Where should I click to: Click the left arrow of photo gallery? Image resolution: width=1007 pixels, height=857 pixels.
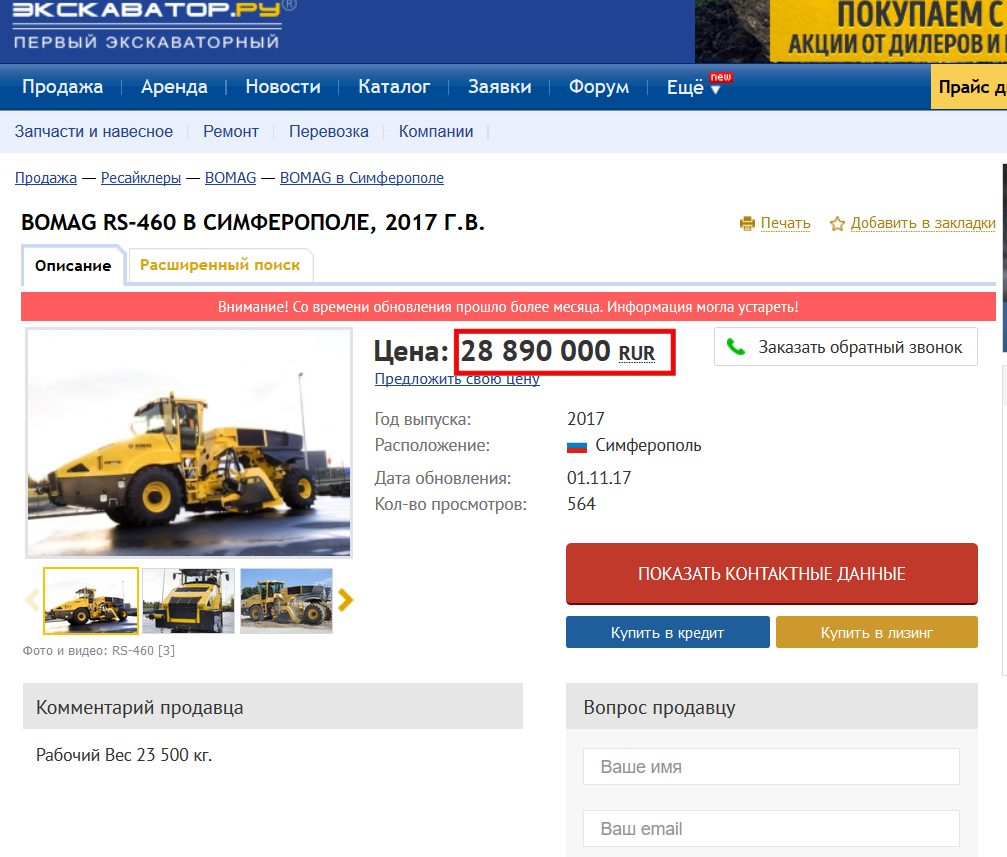click(x=32, y=600)
